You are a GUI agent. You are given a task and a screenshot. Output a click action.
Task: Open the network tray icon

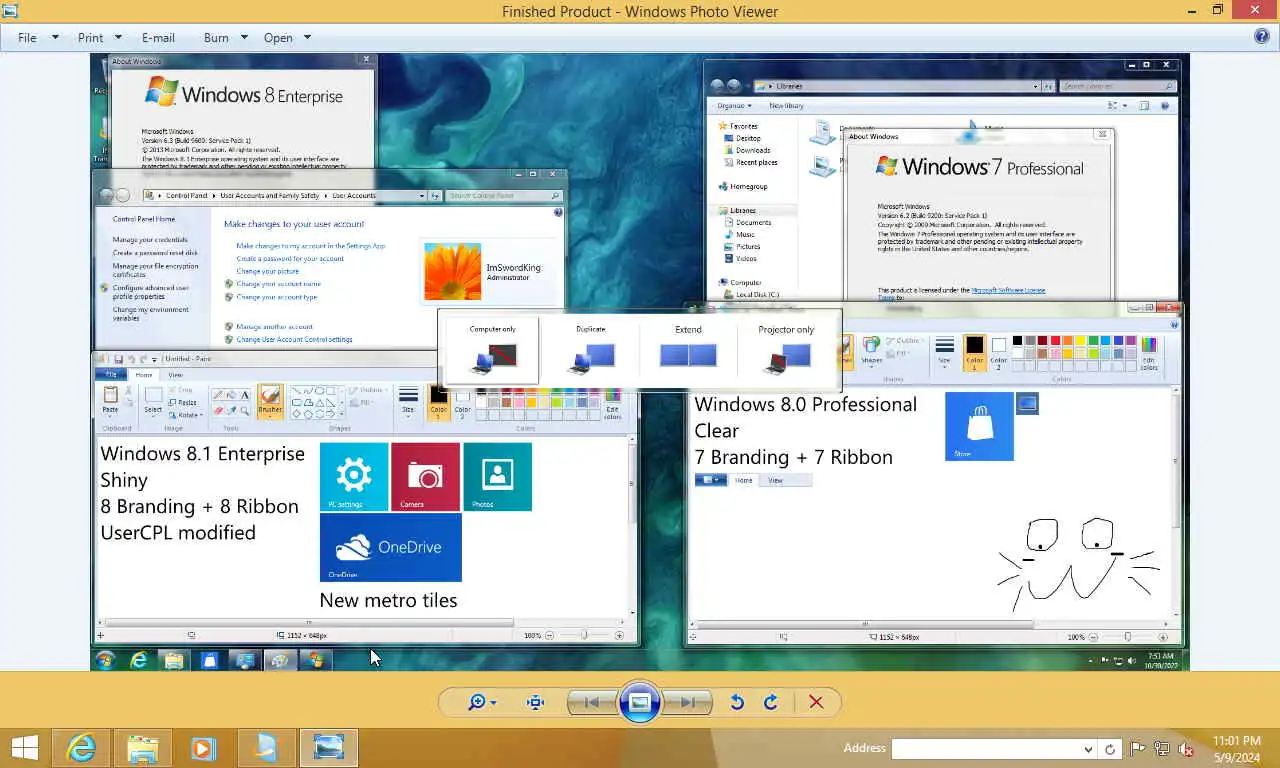(1162, 749)
